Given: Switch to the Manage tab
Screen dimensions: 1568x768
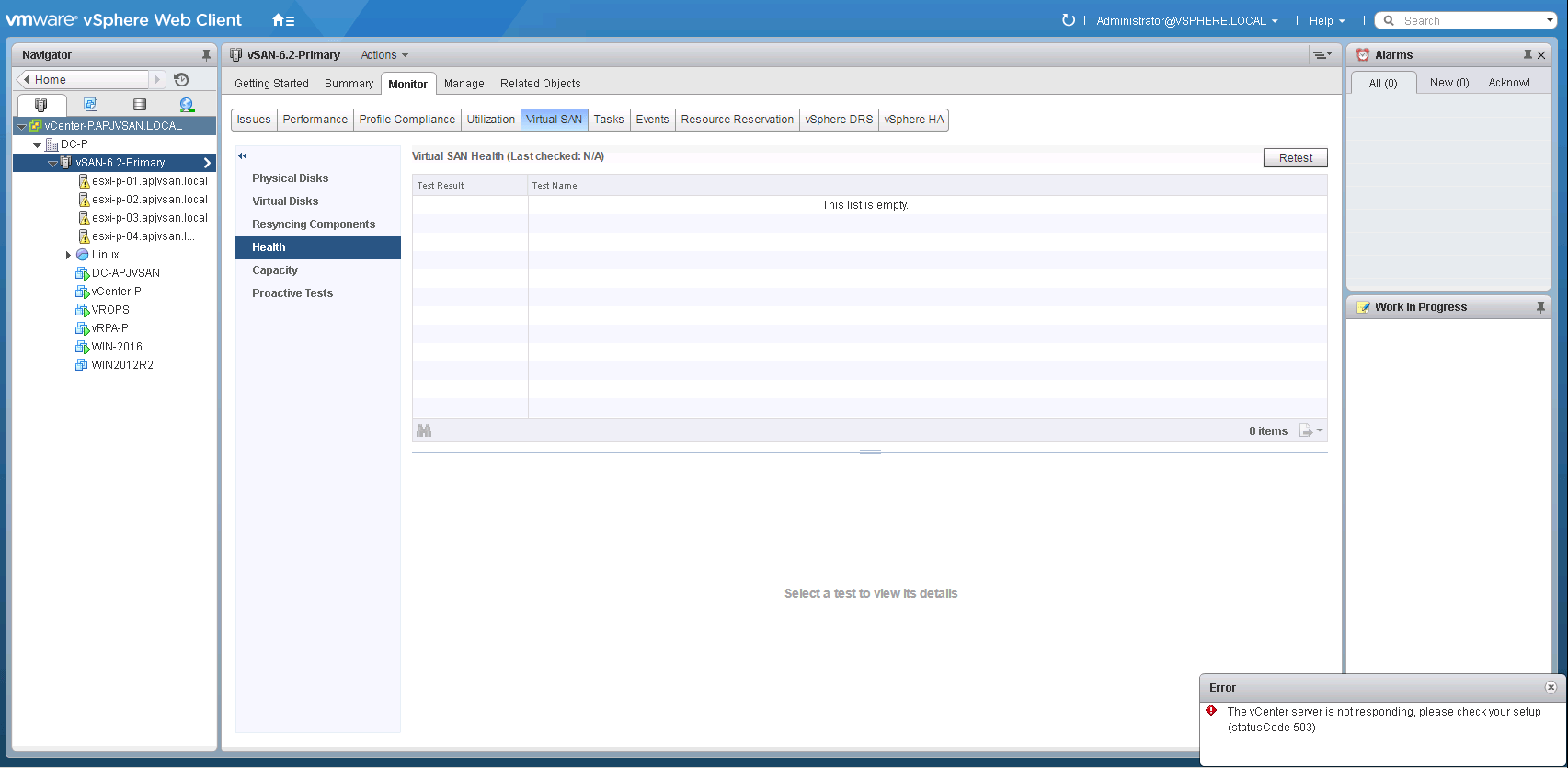Looking at the screenshot, I should coord(464,84).
